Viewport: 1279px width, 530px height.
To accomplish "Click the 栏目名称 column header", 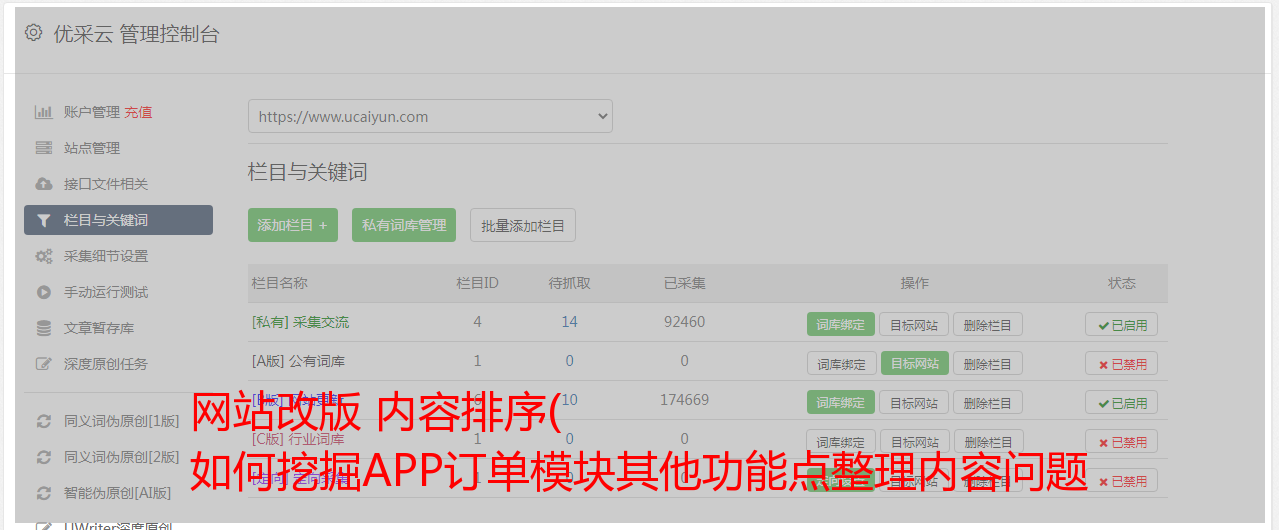I will click(x=279, y=283).
